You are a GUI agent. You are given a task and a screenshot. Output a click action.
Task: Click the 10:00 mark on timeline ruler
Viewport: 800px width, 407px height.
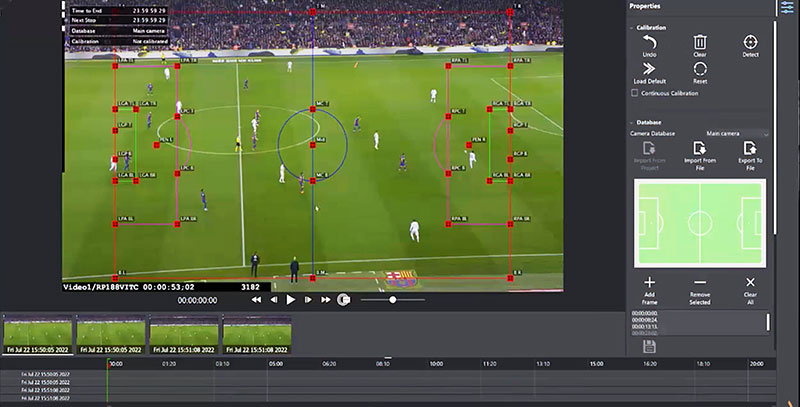pyautogui.click(x=436, y=364)
